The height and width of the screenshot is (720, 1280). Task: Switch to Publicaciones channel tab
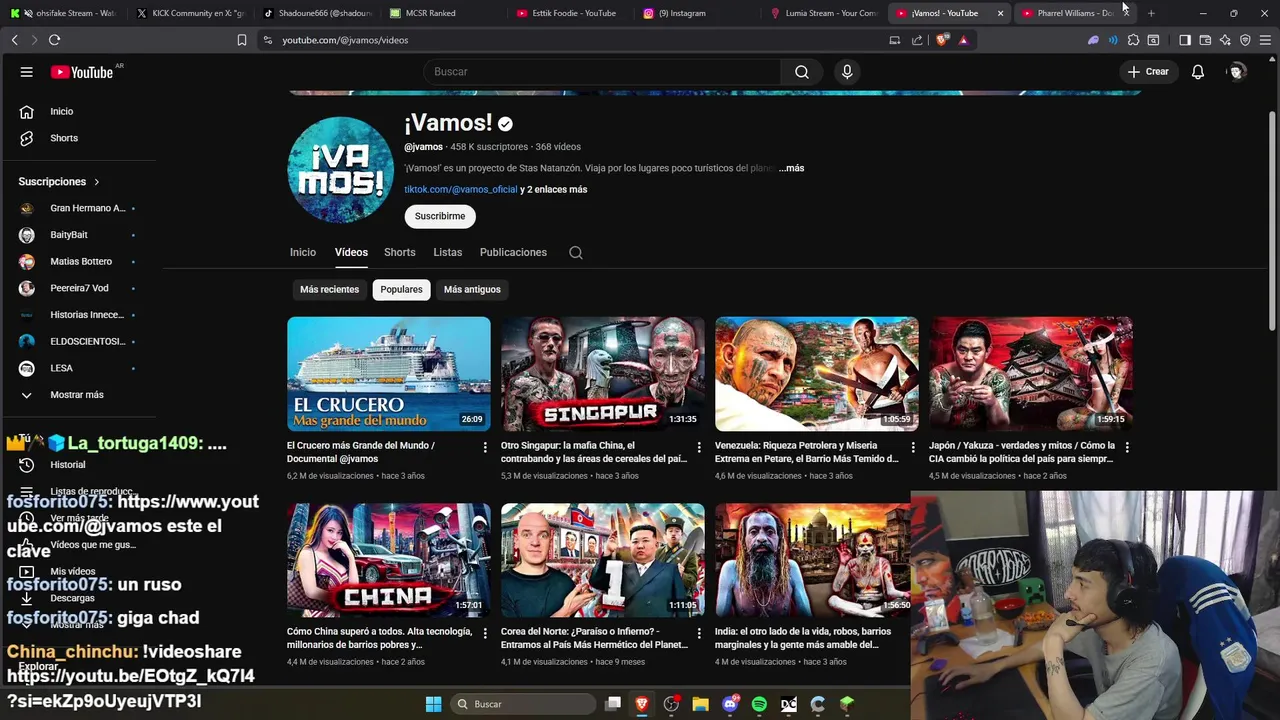513,253
